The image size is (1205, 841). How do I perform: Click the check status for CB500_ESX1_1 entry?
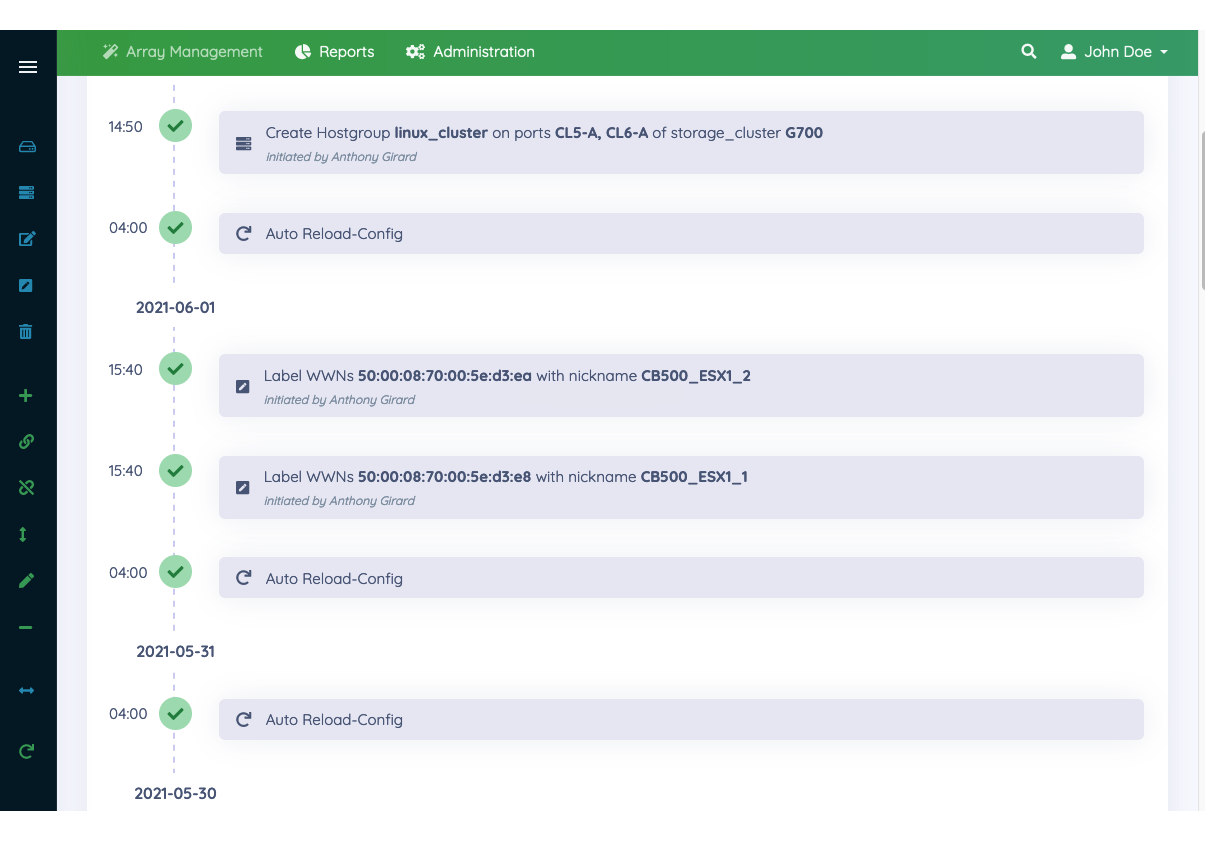pos(176,470)
